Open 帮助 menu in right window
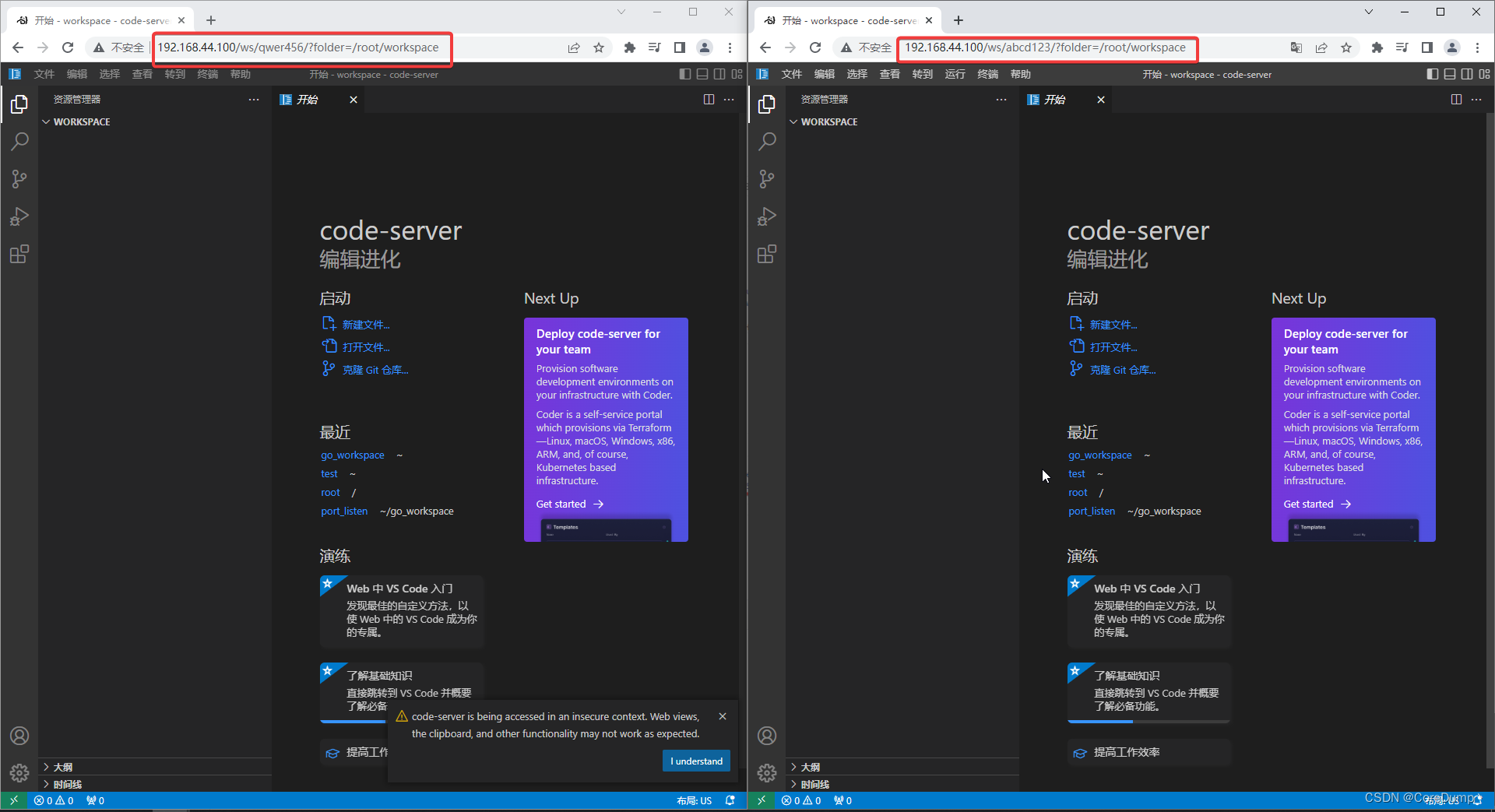 pyautogui.click(x=1021, y=74)
